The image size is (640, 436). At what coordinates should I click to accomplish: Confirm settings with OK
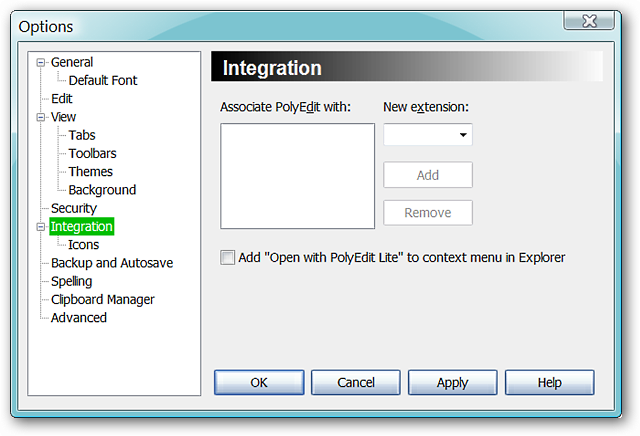[259, 383]
